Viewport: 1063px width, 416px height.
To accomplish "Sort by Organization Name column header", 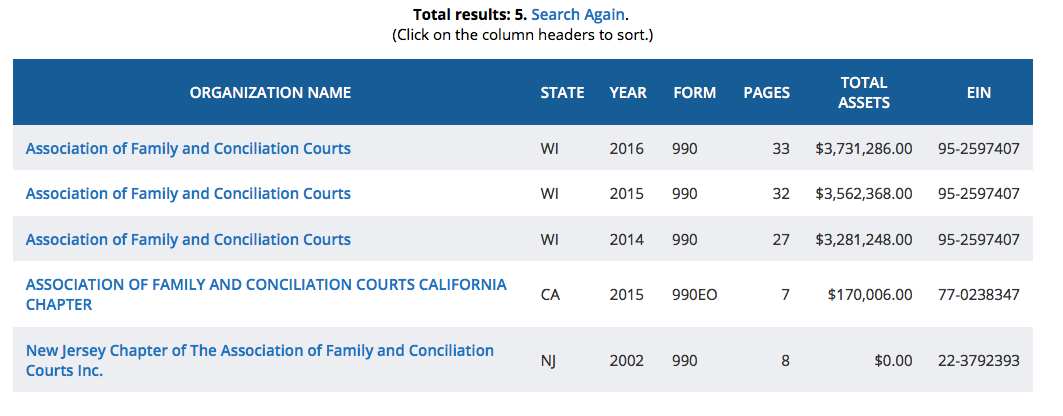I will 270,92.
